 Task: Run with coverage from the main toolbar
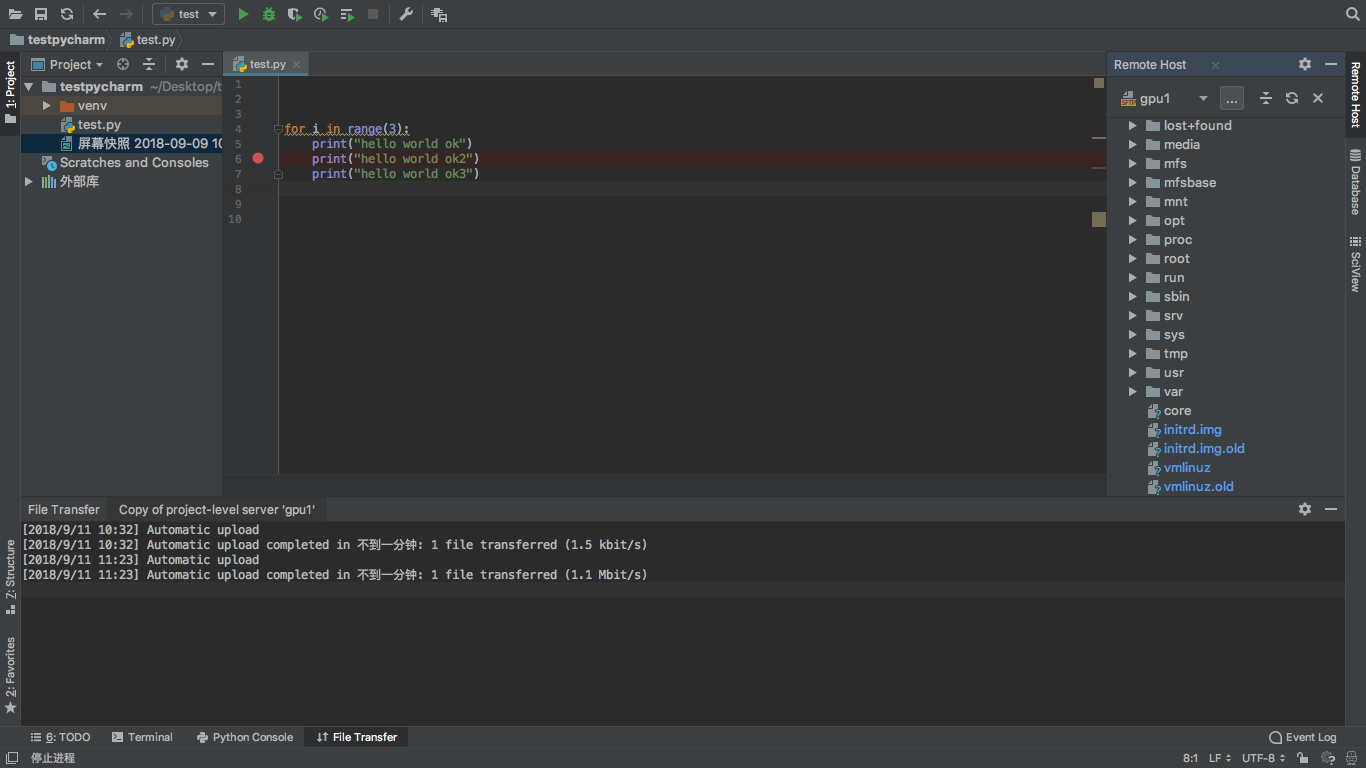click(x=294, y=14)
